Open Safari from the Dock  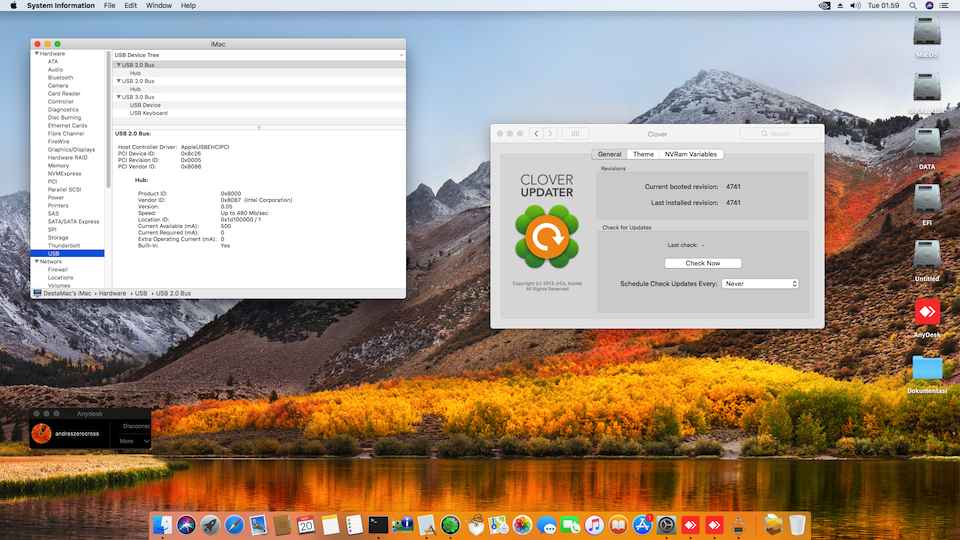[x=234, y=525]
